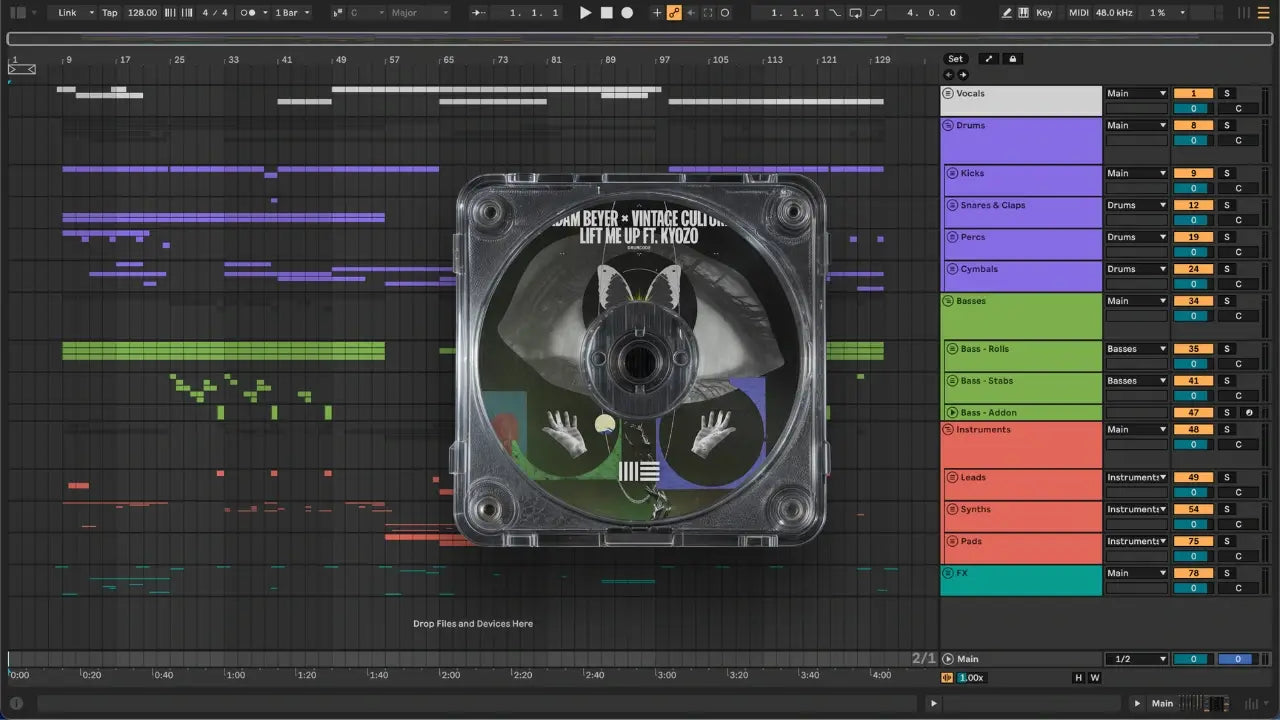Jump to next locator arrow
Screen dimensions: 1280x720
click(963, 75)
